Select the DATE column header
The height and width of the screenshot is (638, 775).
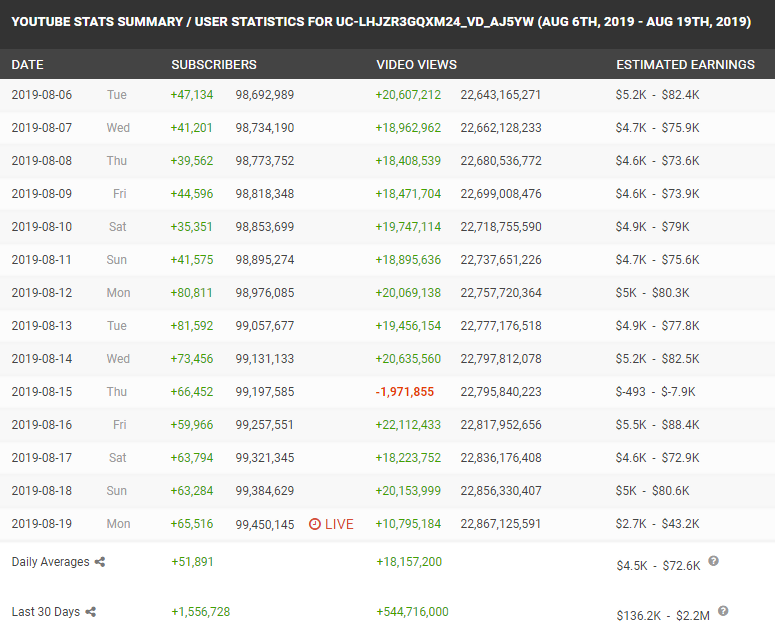coord(27,65)
